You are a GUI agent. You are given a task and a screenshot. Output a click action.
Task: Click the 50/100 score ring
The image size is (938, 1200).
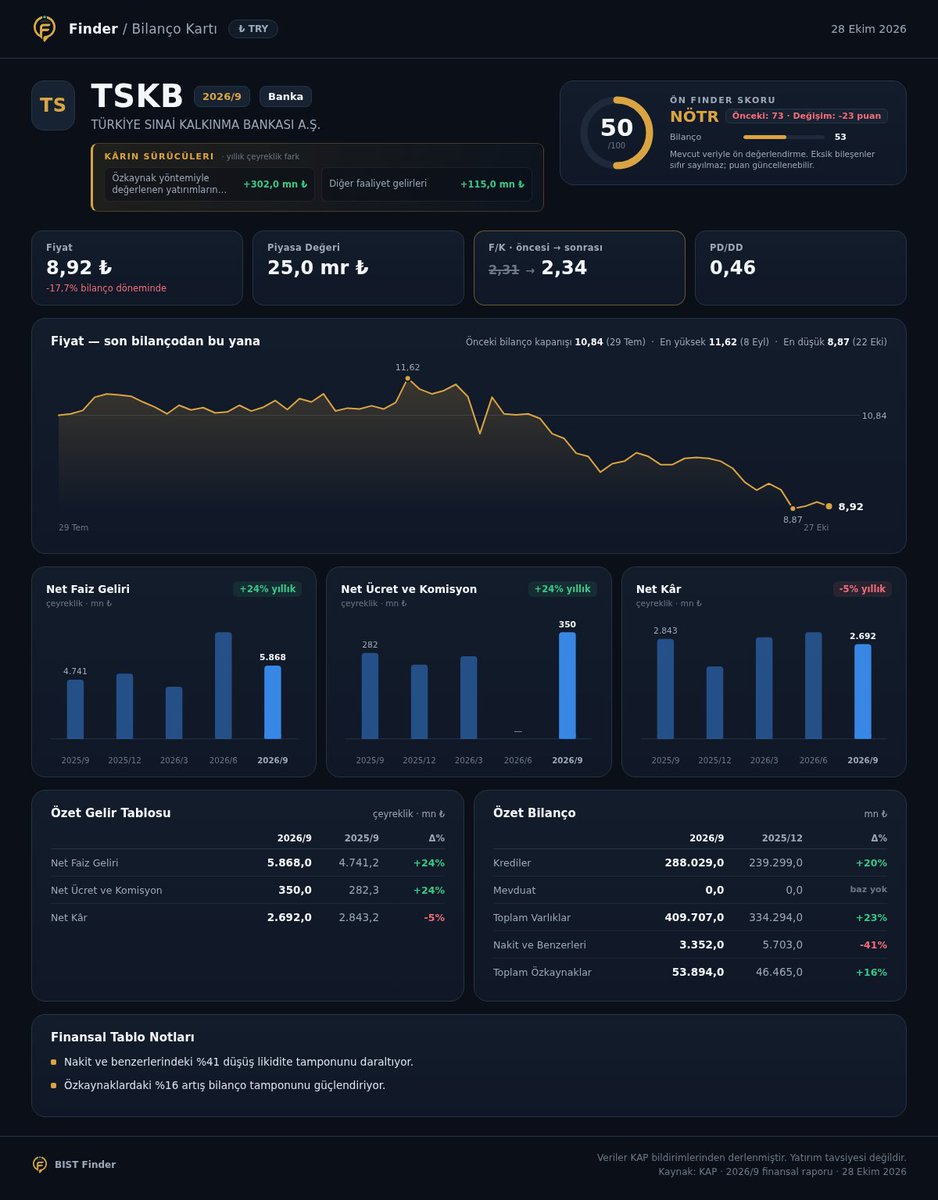616,133
